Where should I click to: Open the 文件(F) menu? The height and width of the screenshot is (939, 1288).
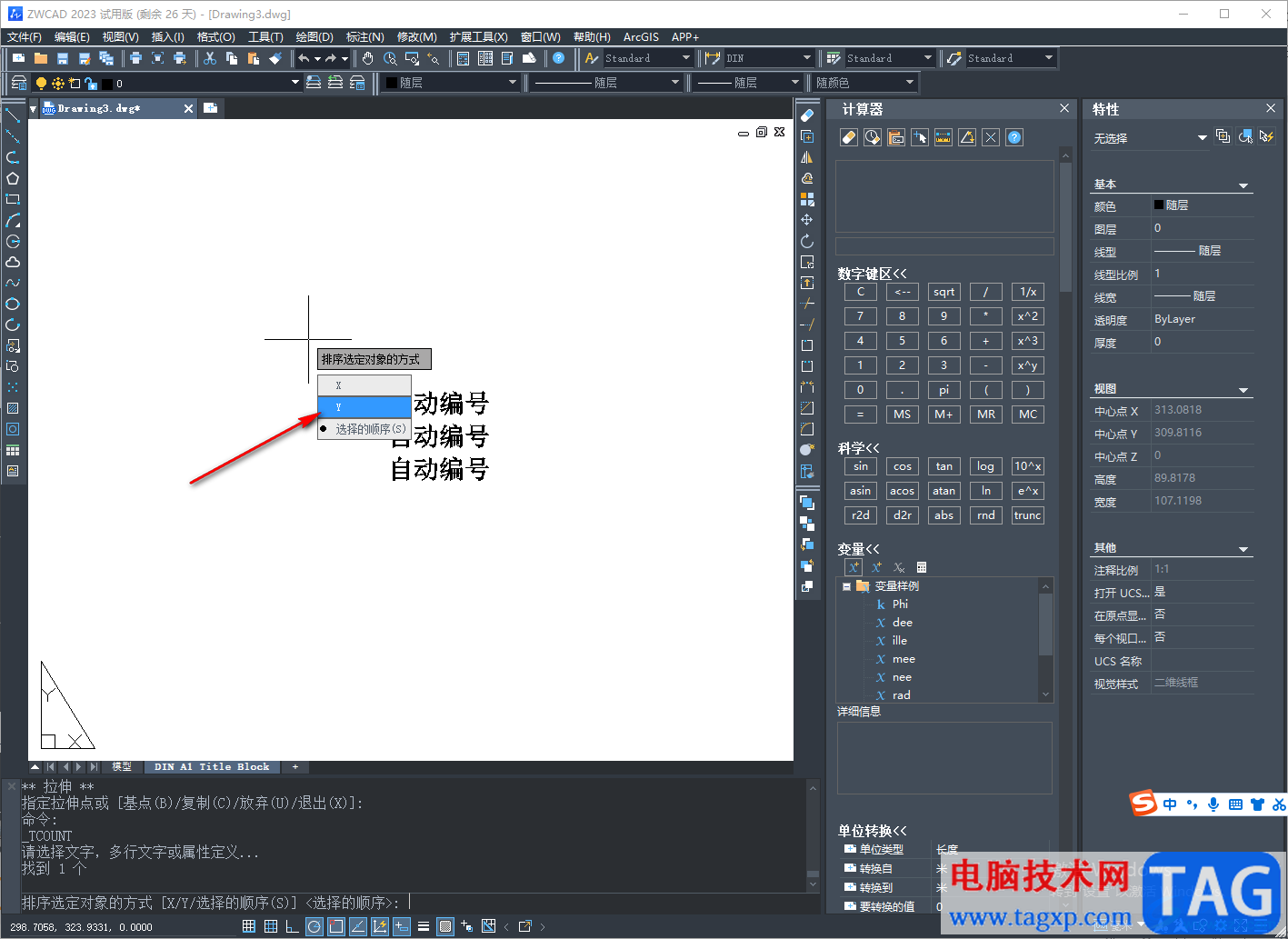pyautogui.click(x=25, y=37)
